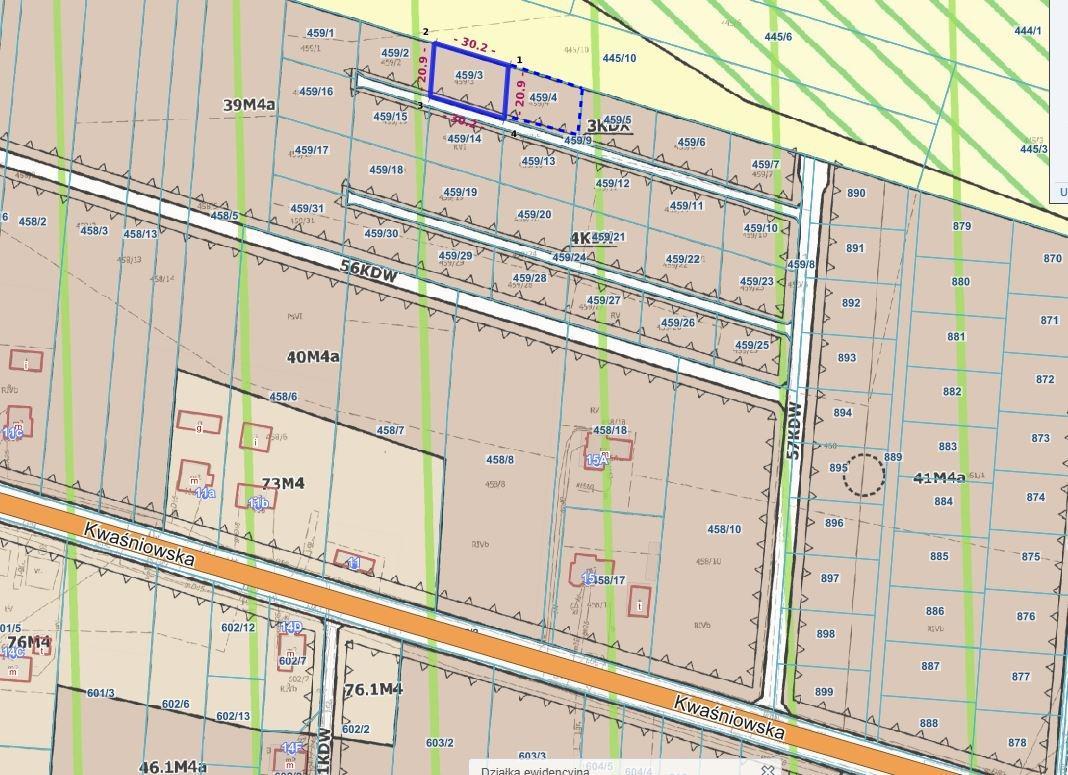The width and height of the screenshot is (1068, 775).
Task: Click parcel number 459/18
Action: tap(386, 170)
